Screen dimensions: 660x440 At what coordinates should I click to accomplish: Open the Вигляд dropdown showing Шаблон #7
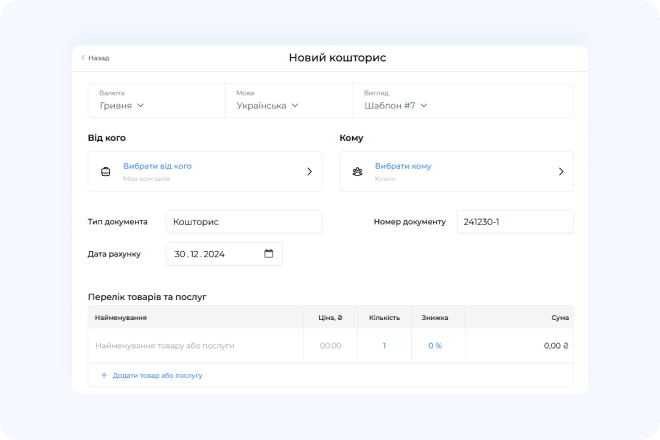coord(396,105)
